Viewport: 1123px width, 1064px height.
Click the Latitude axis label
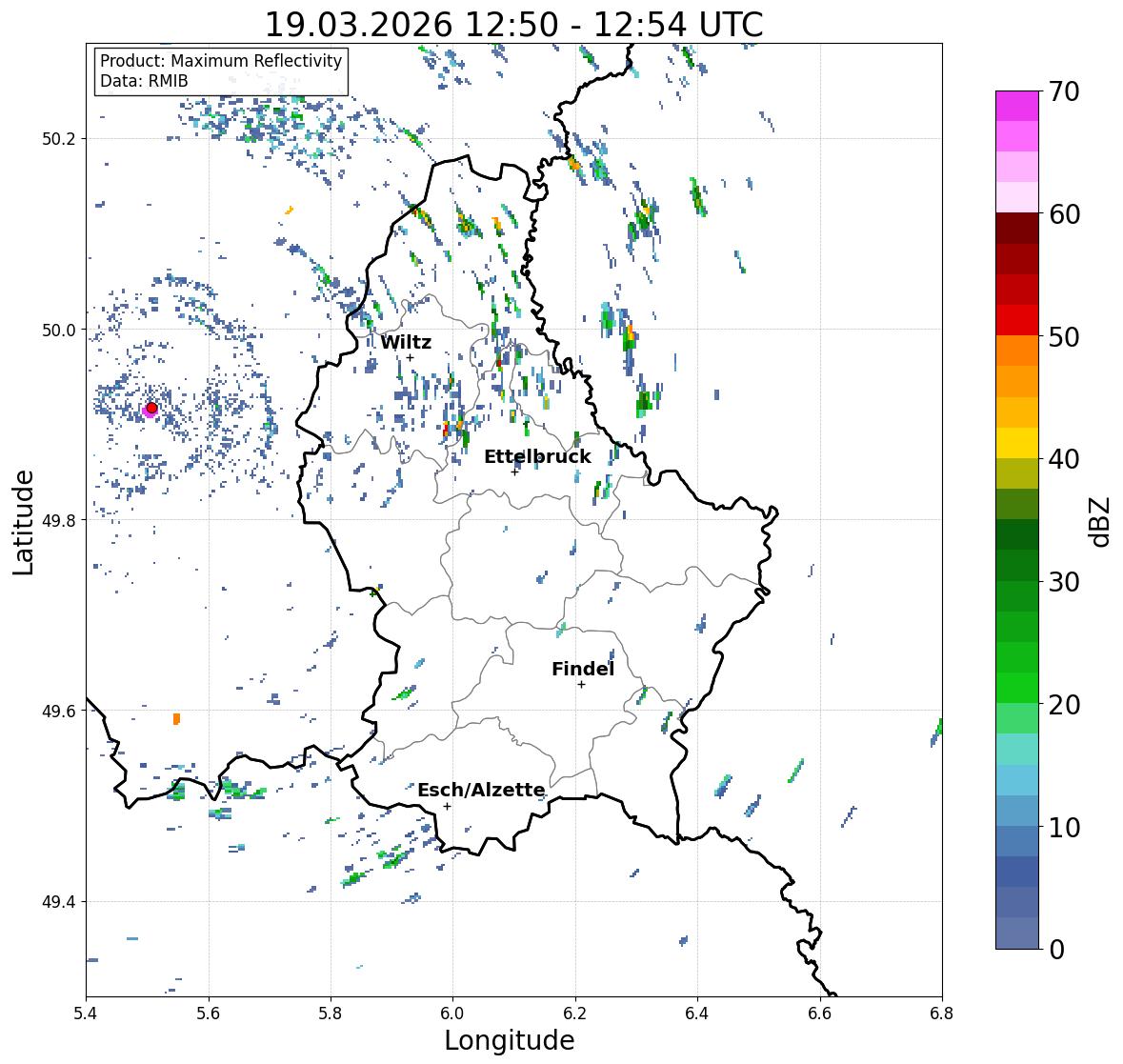click(x=23, y=522)
